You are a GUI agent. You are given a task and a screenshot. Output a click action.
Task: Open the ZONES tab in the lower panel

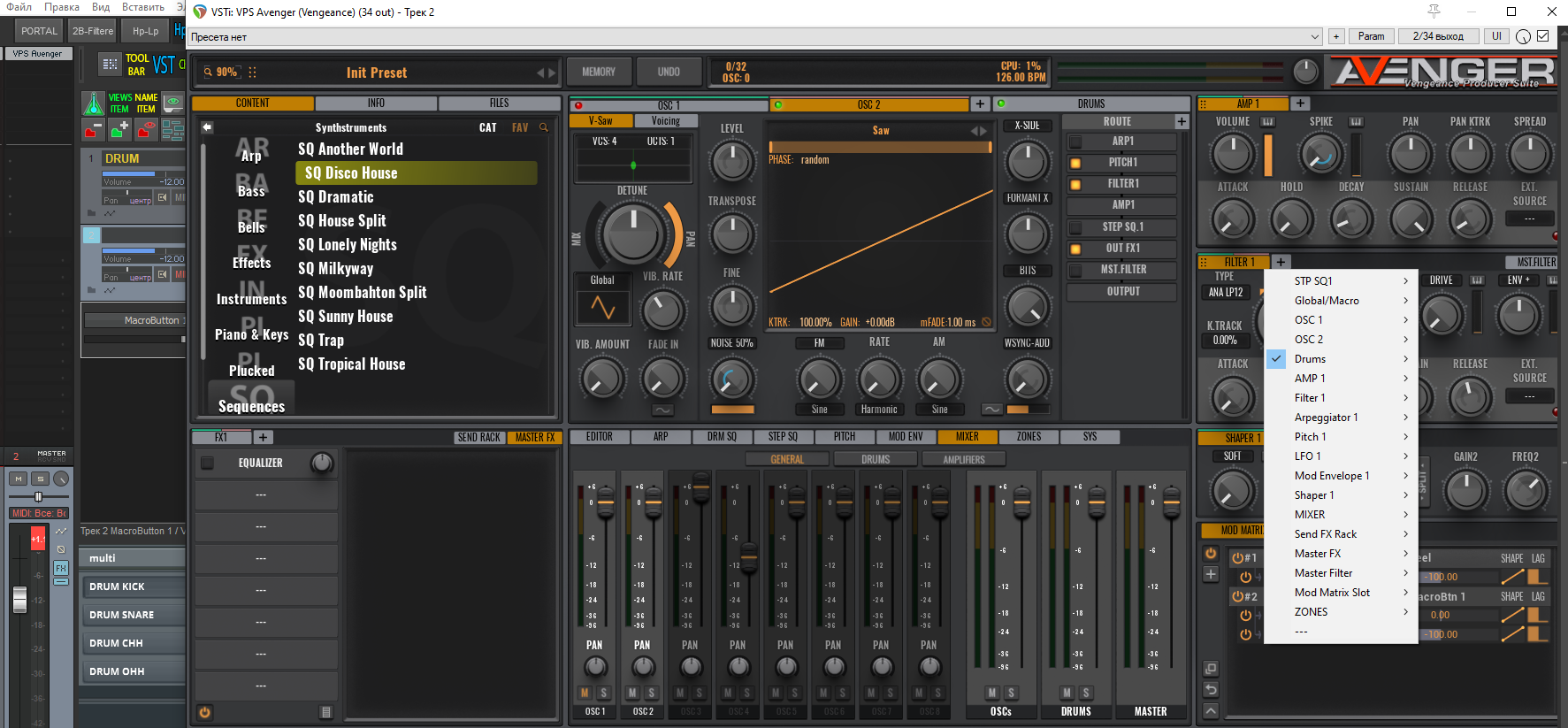(x=1029, y=437)
